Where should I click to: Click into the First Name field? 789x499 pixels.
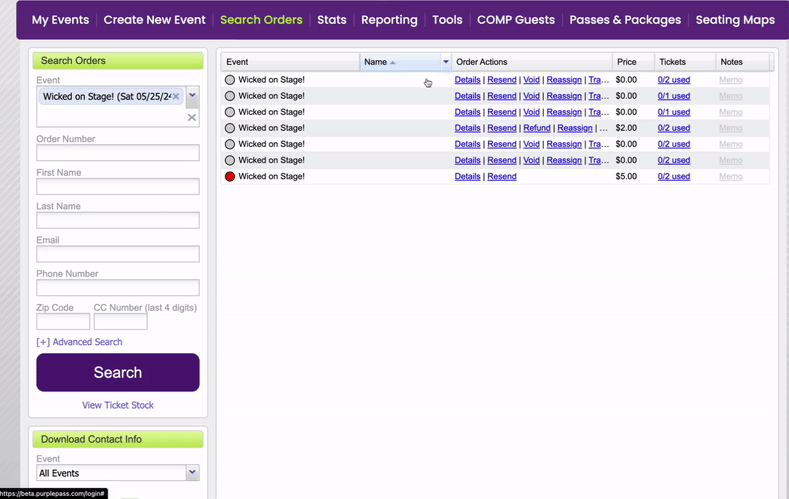[118, 187]
